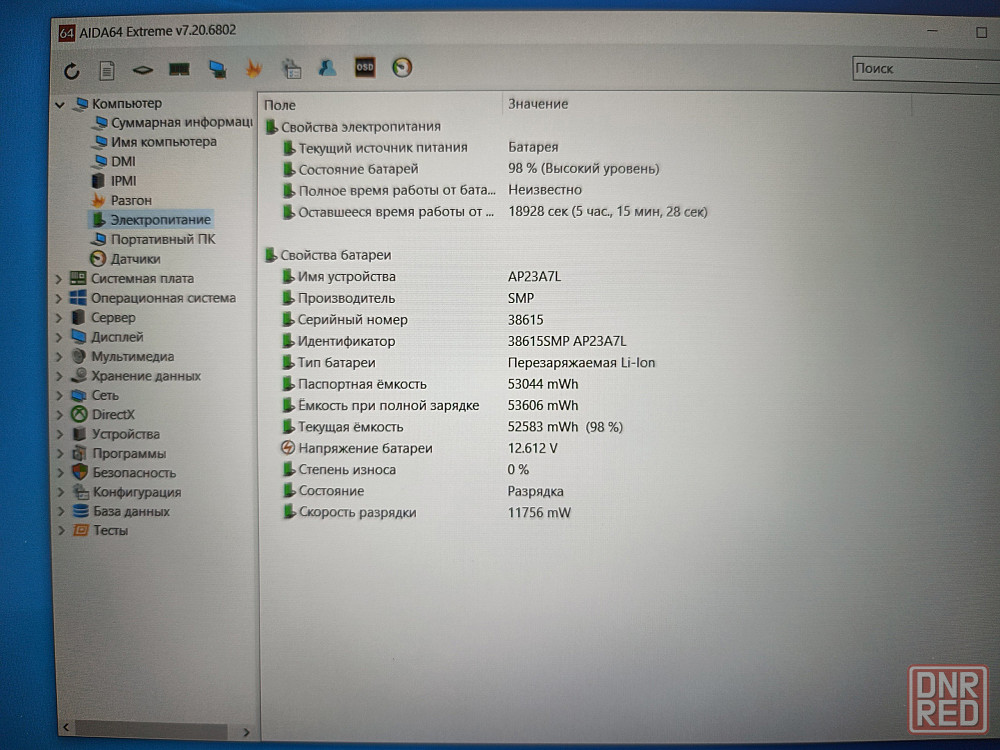
Task: Click the Свойства батареи group header
Action: pyautogui.click(x=328, y=255)
